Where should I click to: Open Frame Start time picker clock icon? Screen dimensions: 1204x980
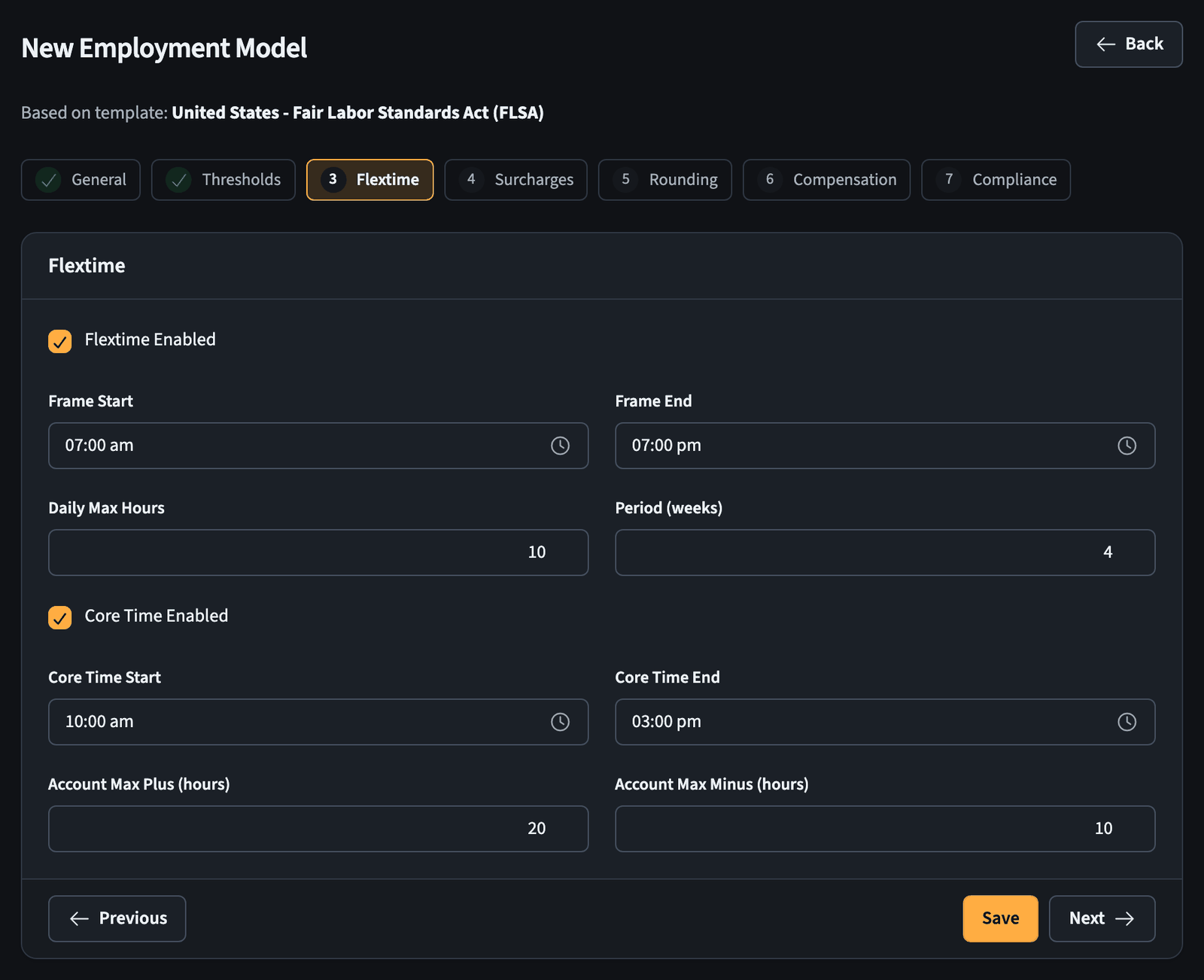click(x=560, y=446)
